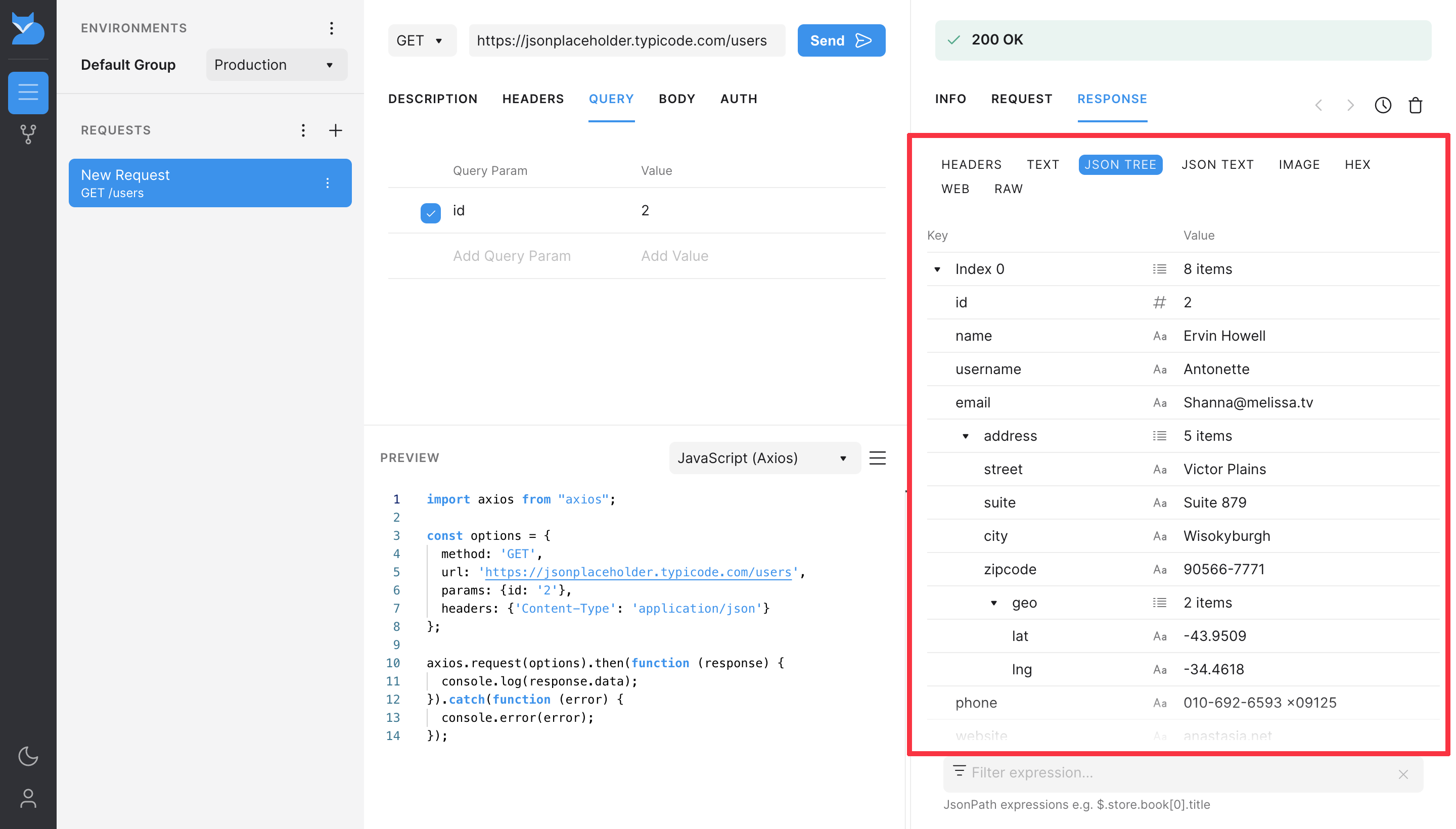Clear filter with the X button

[x=1402, y=774]
